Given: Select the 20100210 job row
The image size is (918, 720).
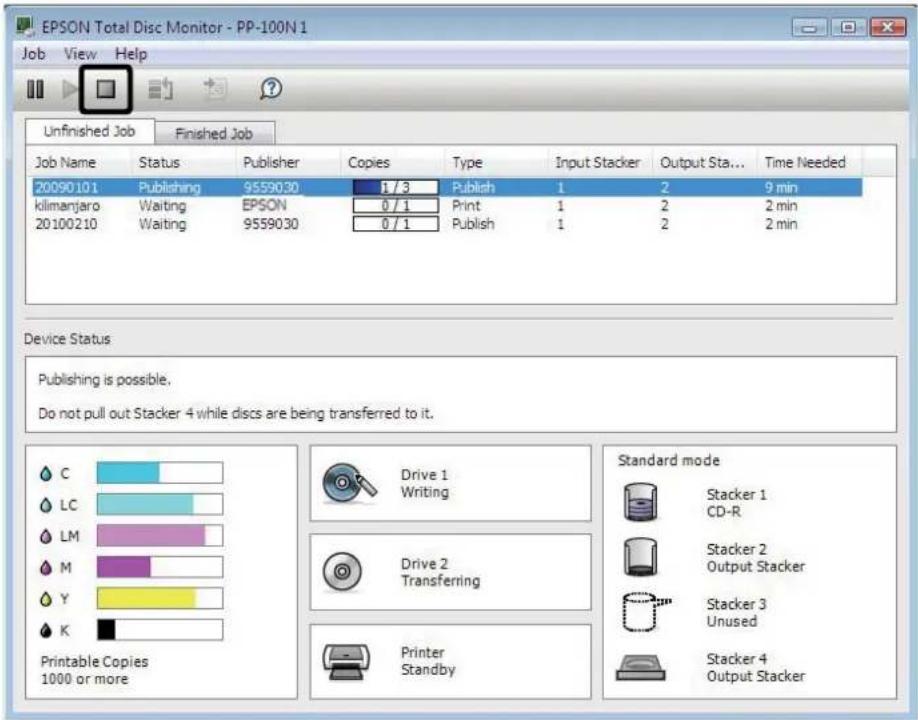Looking at the screenshot, I should (447, 224).
